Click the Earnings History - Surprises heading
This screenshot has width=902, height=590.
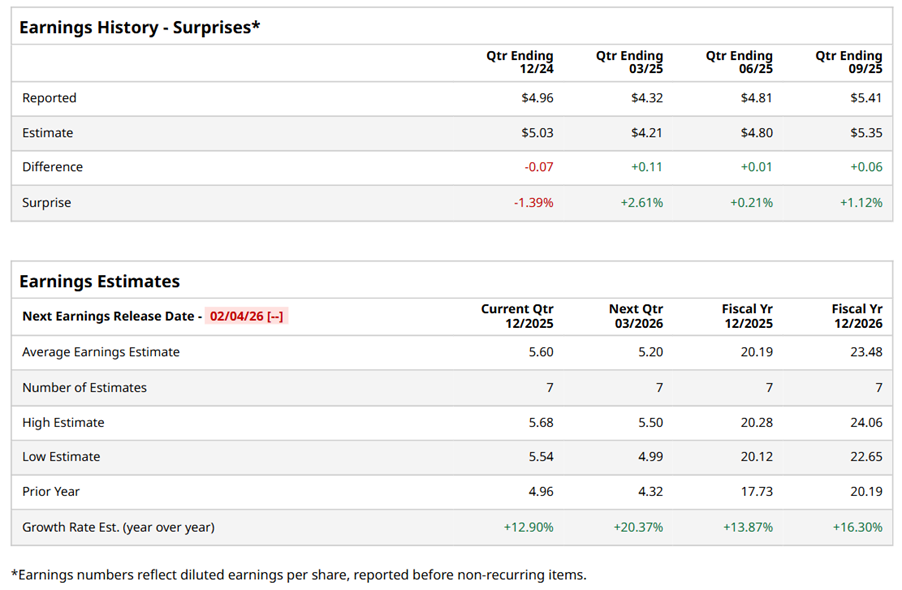(139, 27)
